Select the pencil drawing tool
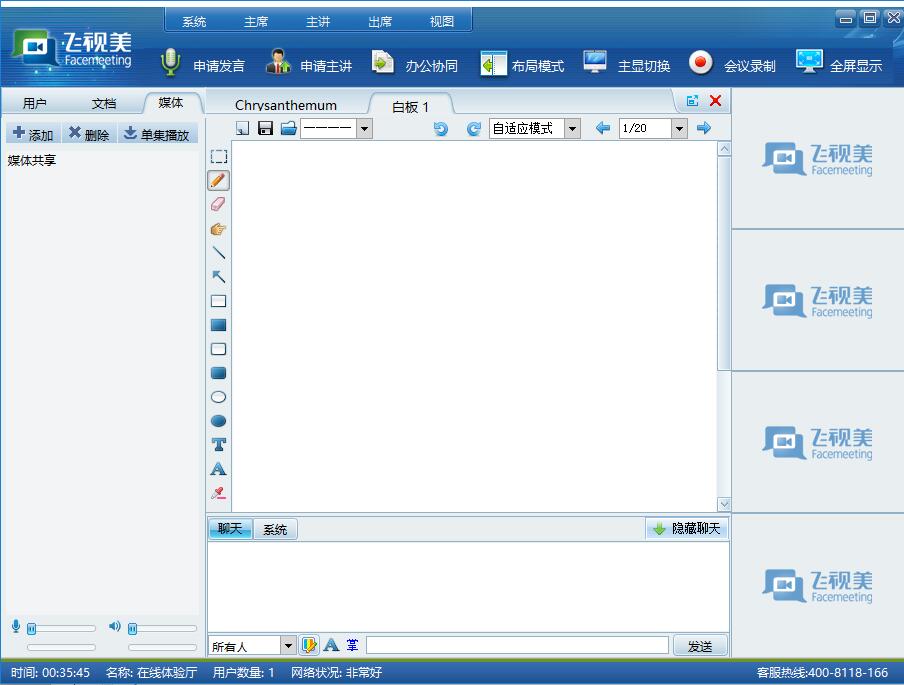 pyautogui.click(x=218, y=180)
